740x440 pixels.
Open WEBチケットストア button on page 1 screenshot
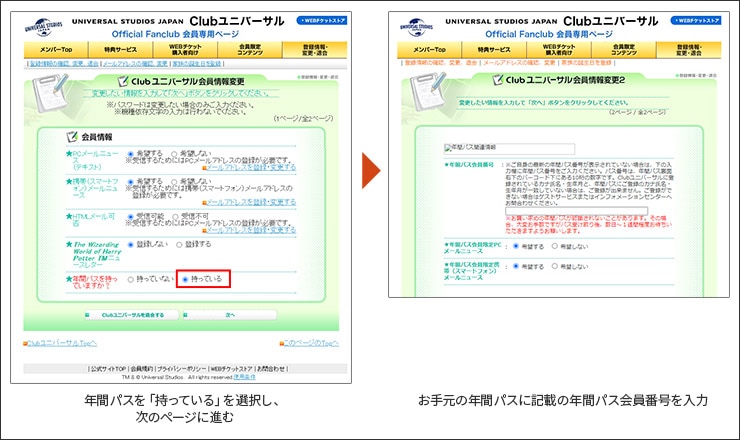tap(322, 20)
